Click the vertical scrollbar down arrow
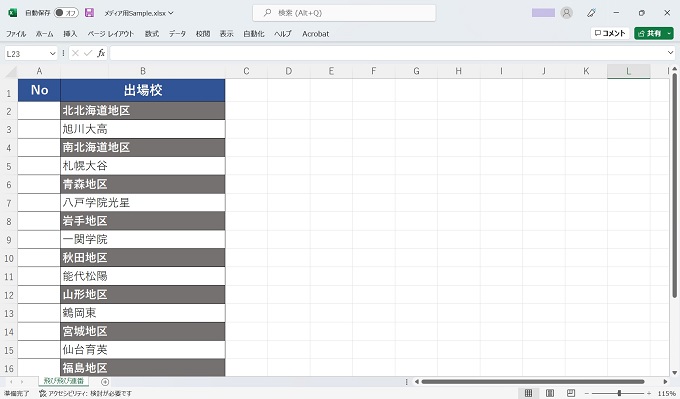Image resolution: width=680 pixels, height=399 pixels. tap(674, 373)
